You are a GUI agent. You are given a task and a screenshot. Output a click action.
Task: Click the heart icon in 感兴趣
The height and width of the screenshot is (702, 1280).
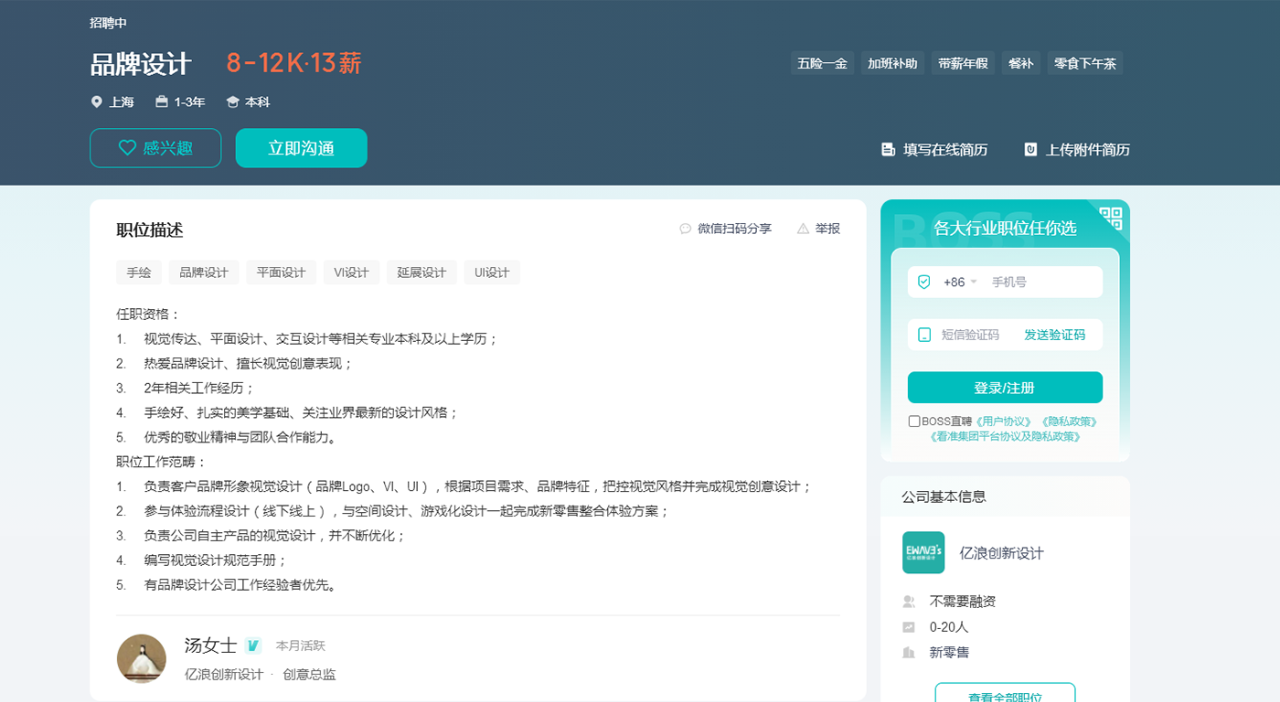tap(127, 148)
